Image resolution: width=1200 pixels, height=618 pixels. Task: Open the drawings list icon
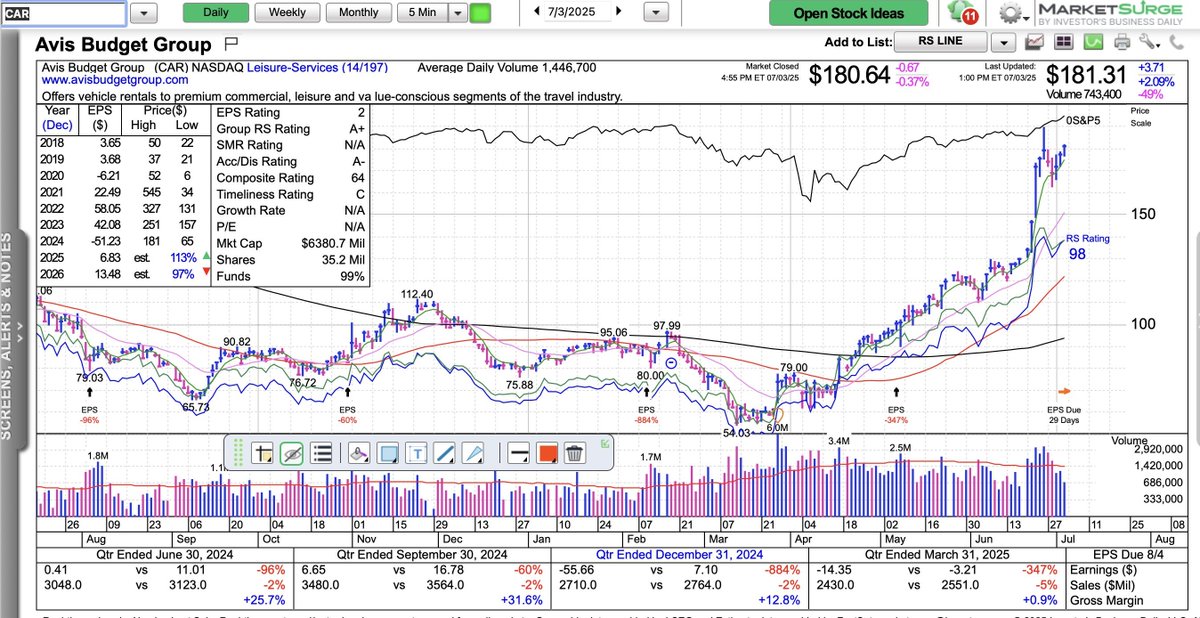[x=322, y=453]
